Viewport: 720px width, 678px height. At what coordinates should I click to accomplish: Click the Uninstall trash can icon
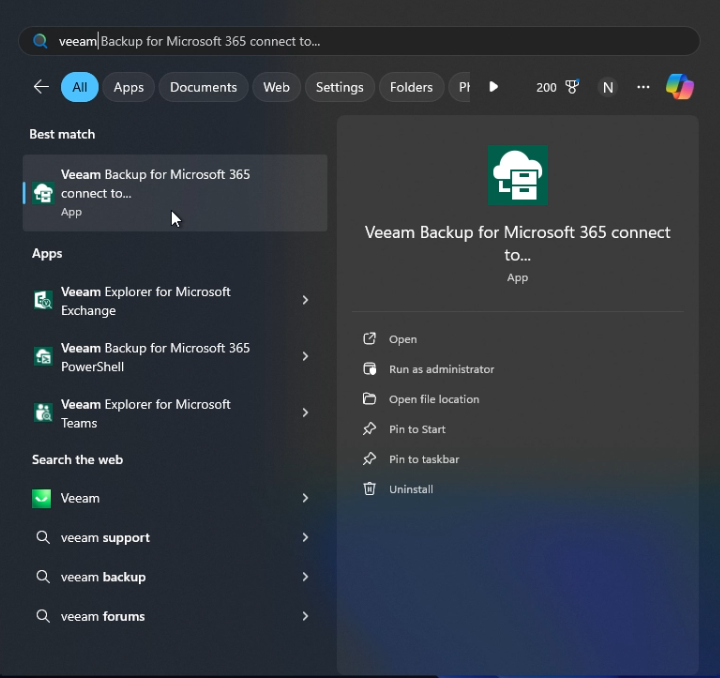(370, 488)
